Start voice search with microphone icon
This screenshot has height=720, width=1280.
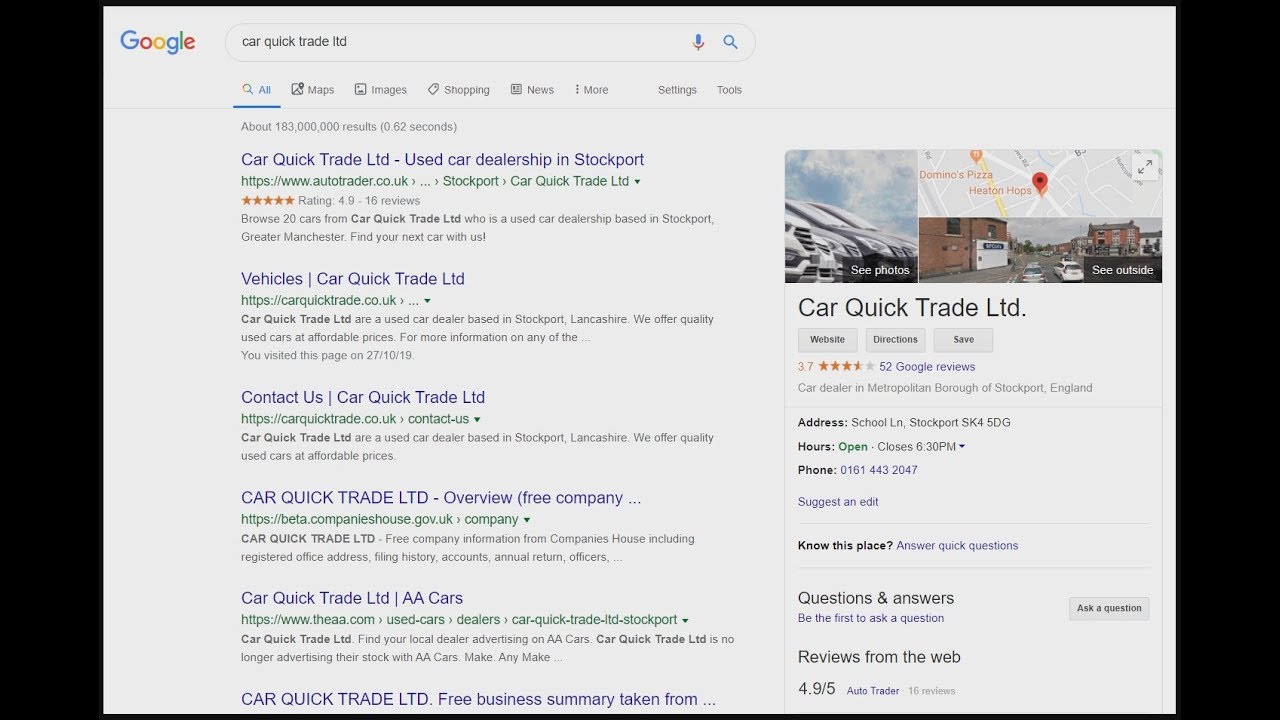[x=698, y=42]
